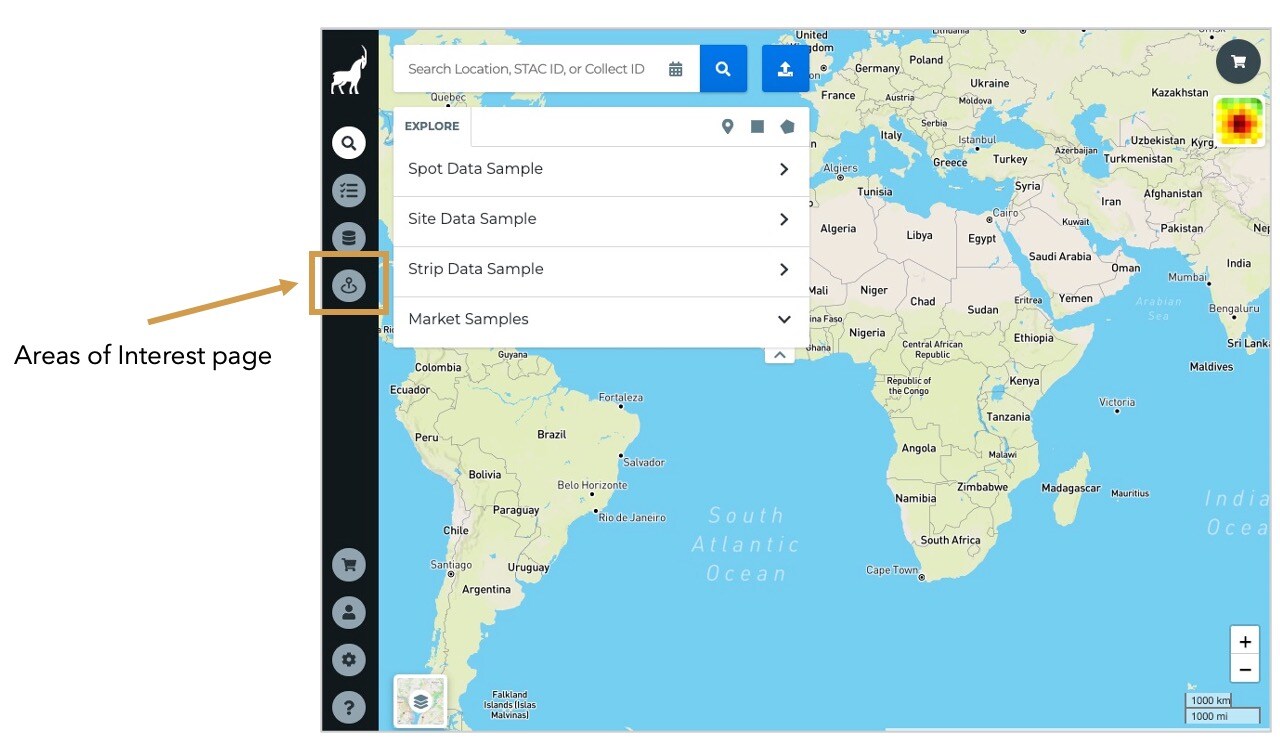Expand Site Data Sample

point(601,220)
